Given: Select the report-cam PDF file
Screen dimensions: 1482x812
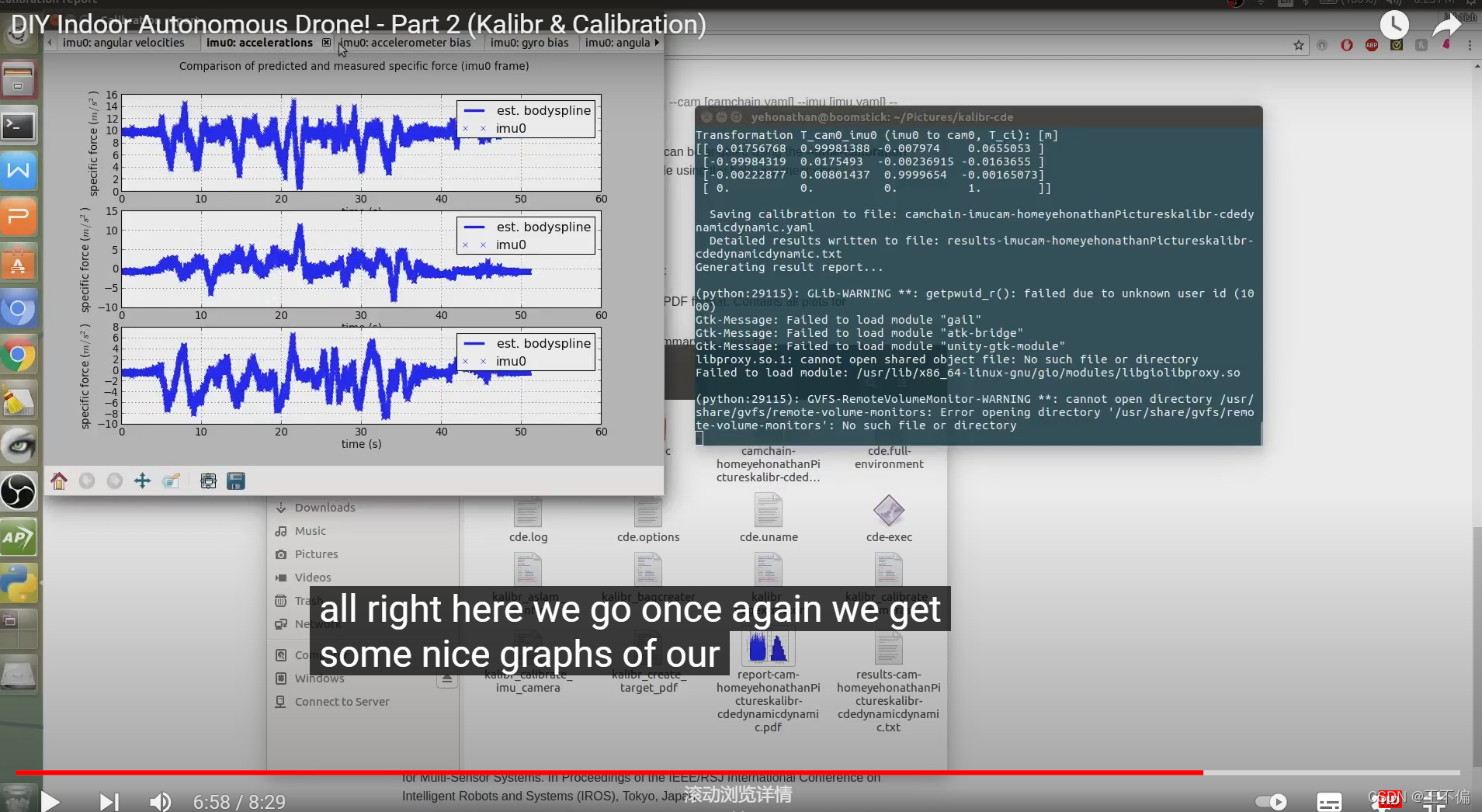Looking at the screenshot, I should pos(769,681).
